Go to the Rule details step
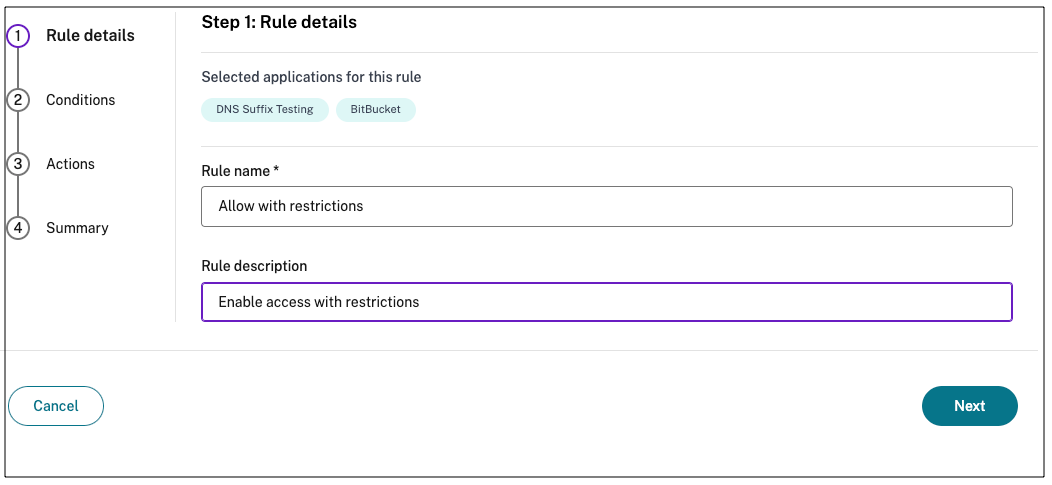 (90, 36)
